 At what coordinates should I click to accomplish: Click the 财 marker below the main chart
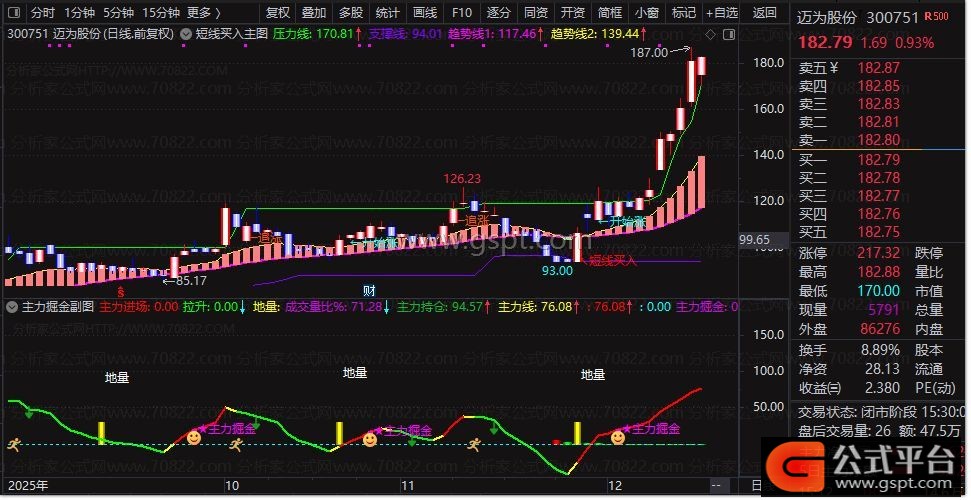pyautogui.click(x=368, y=291)
